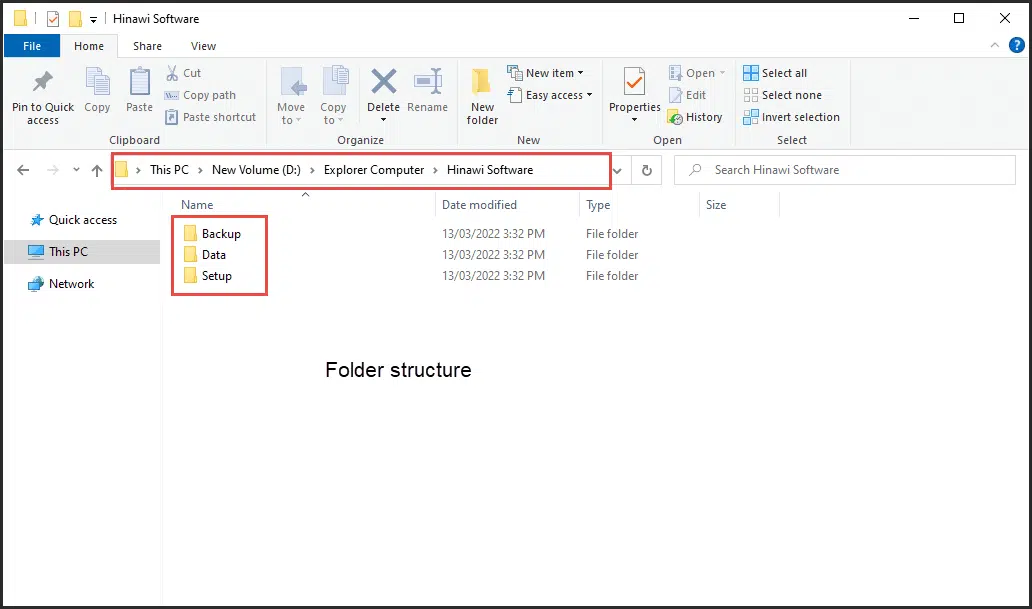Click Invert selection
1032x609 pixels.
(791, 117)
